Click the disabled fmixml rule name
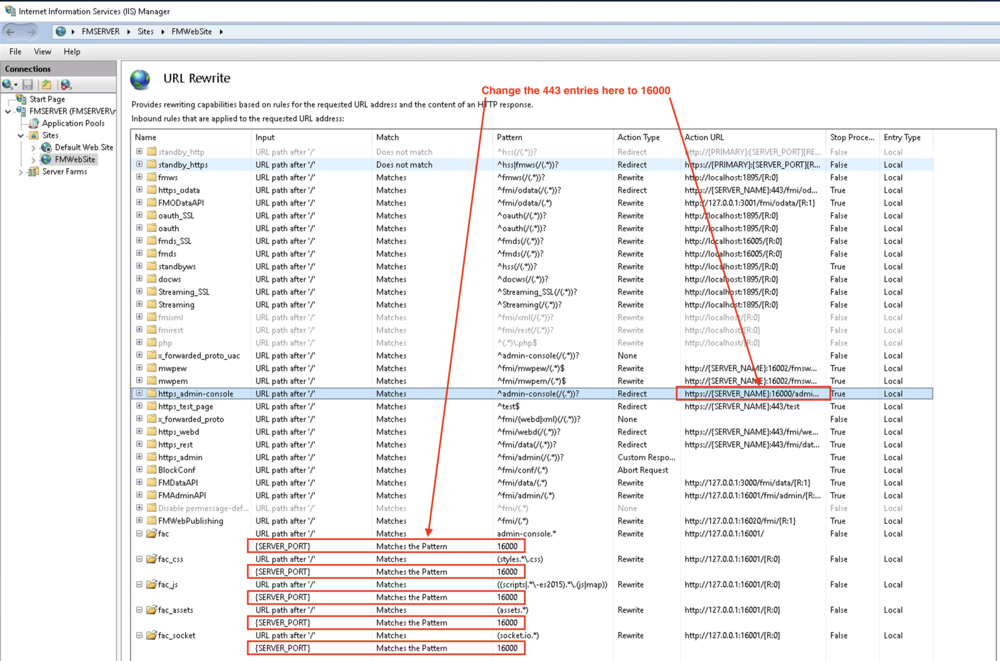Viewport: 1000px width, 661px height. (170, 317)
